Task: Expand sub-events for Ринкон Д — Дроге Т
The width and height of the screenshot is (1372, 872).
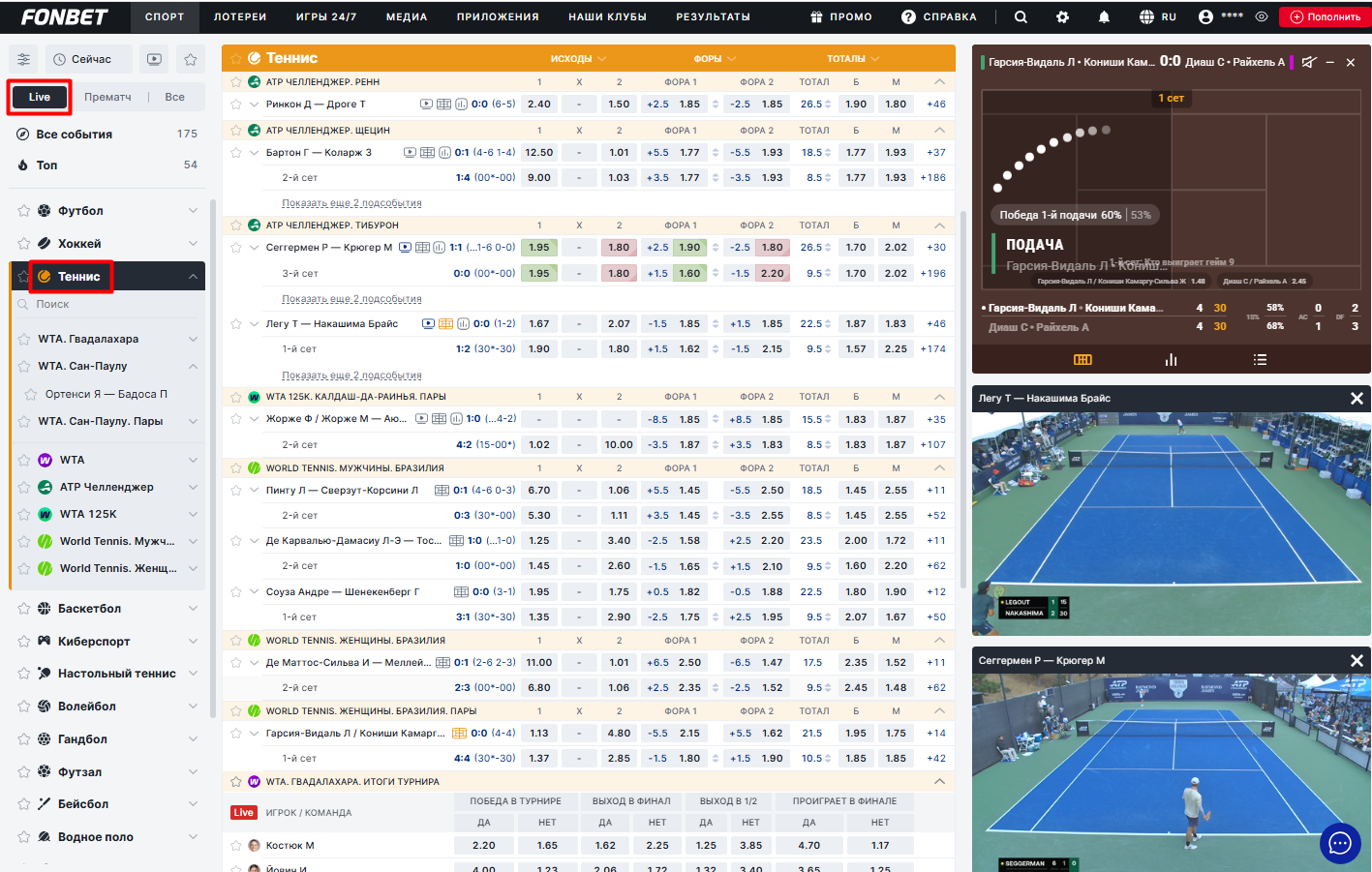Action: click(255, 105)
